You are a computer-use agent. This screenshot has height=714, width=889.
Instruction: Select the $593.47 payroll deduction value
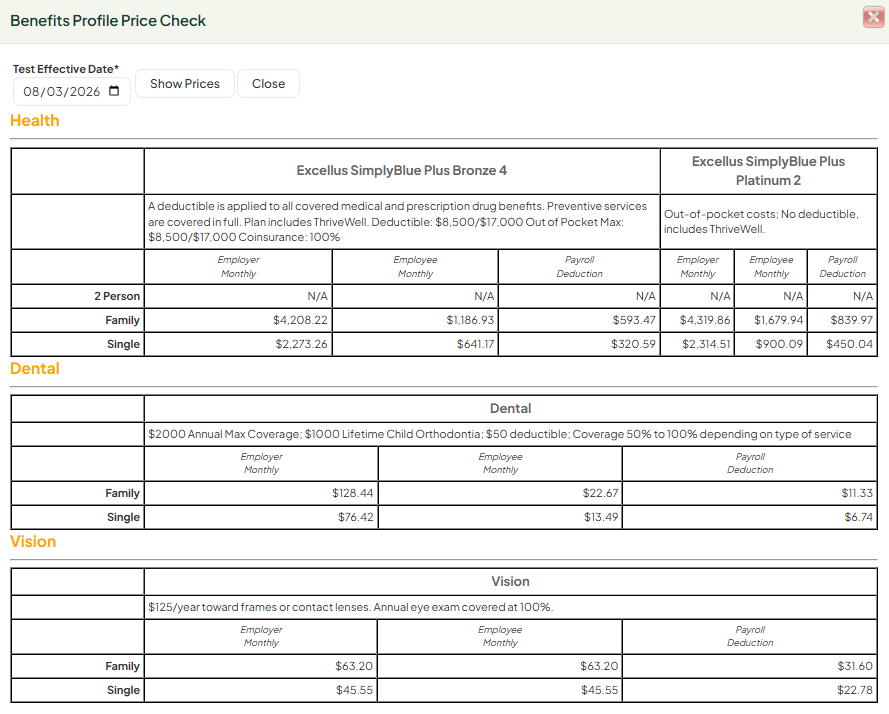pos(634,320)
